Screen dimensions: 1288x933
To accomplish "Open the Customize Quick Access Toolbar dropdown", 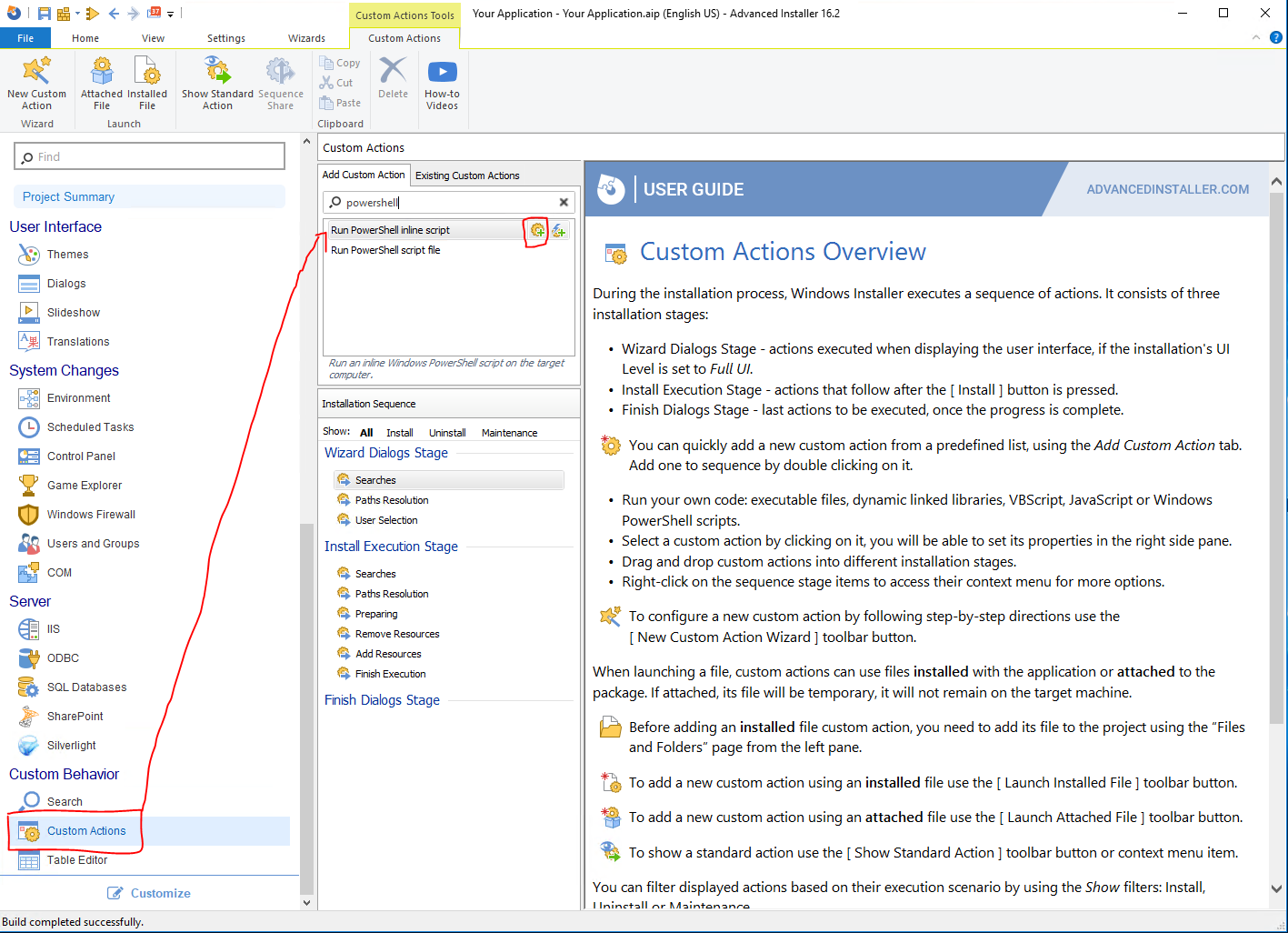I will [171, 14].
